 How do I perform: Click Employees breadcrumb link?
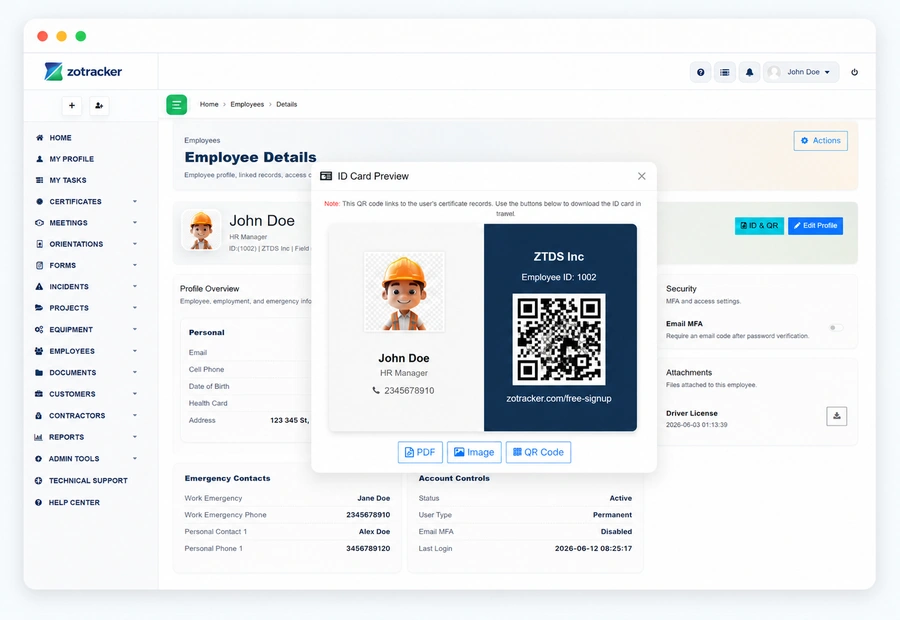click(x=247, y=104)
